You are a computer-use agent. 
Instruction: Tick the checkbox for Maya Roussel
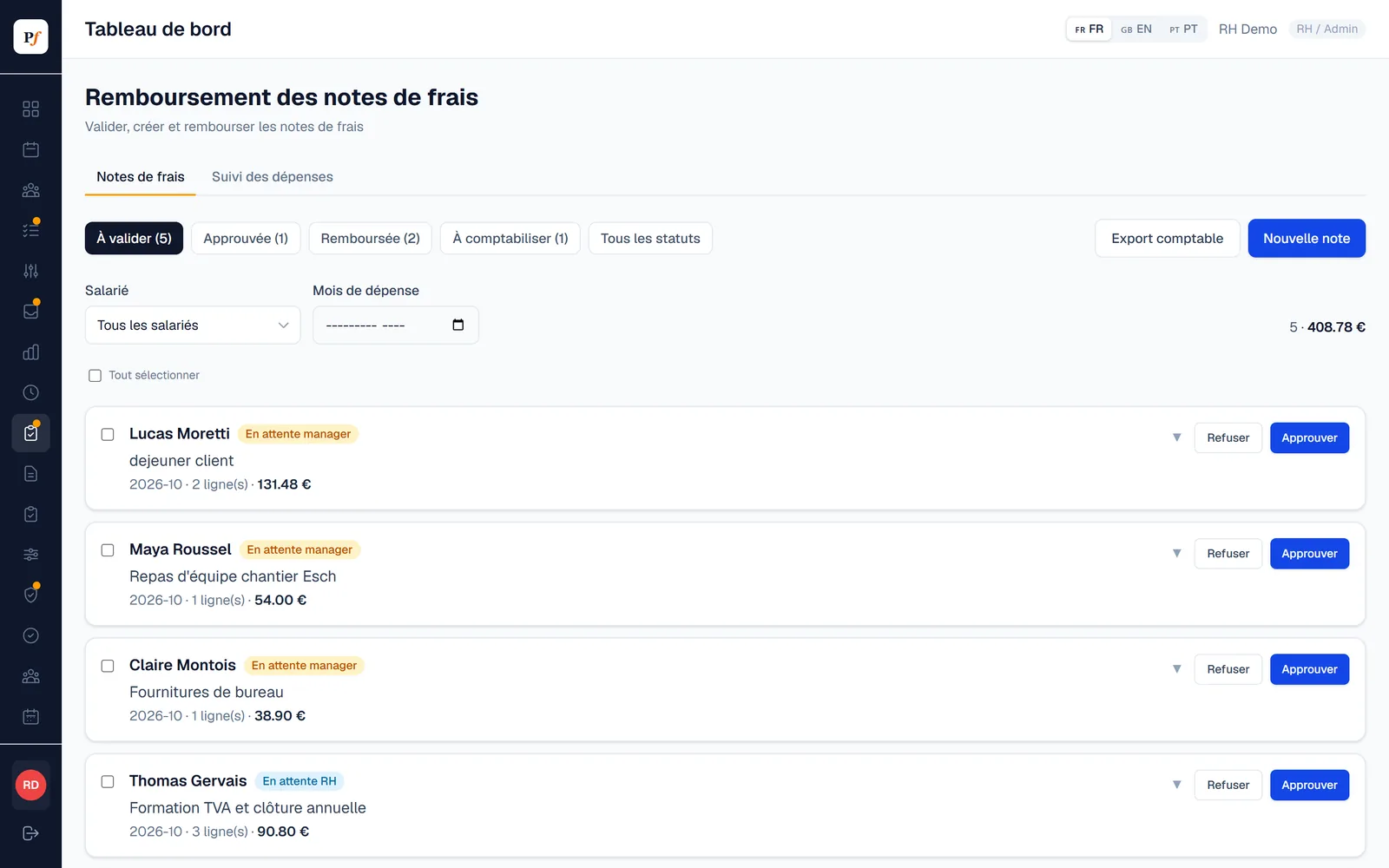[x=108, y=550]
